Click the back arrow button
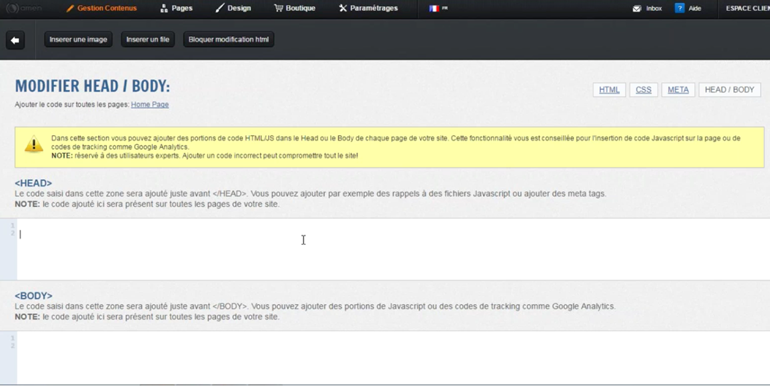Screen dimensions: 770x386 pos(15,40)
